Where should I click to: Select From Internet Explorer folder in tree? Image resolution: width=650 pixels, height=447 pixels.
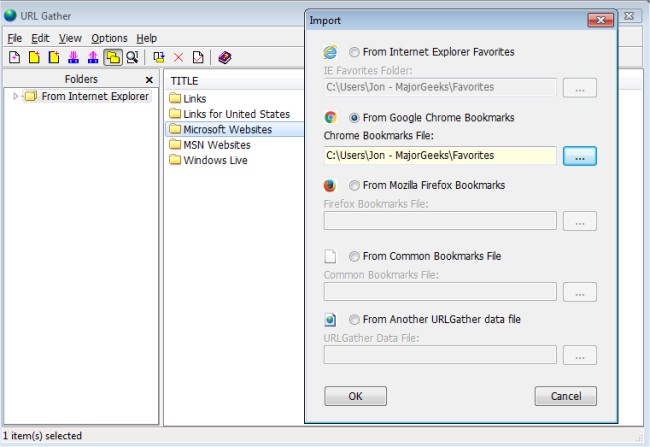click(87, 96)
